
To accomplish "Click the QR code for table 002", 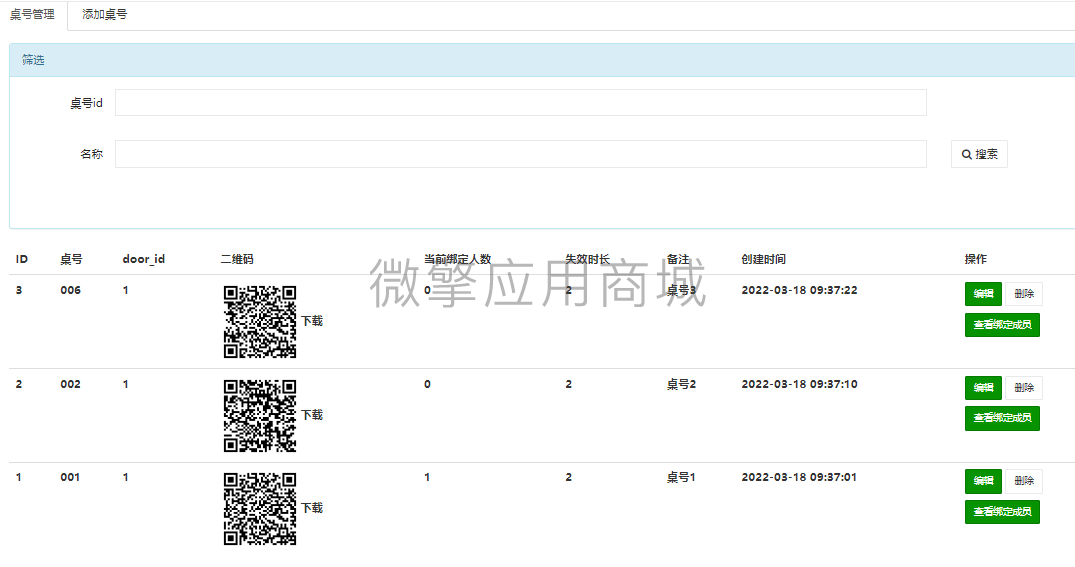I will pos(260,415).
